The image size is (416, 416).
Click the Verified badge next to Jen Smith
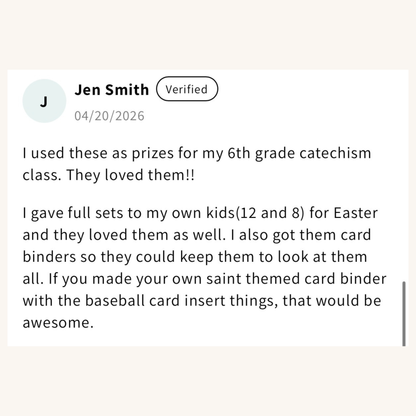(x=187, y=89)
